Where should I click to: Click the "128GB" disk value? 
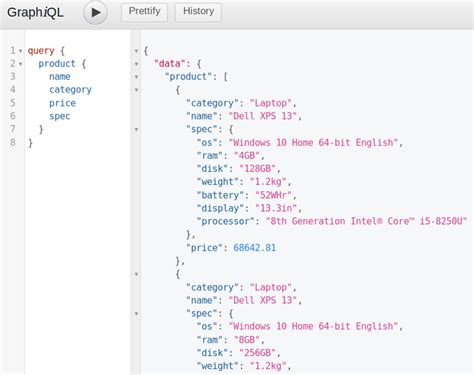click(258, 169)
